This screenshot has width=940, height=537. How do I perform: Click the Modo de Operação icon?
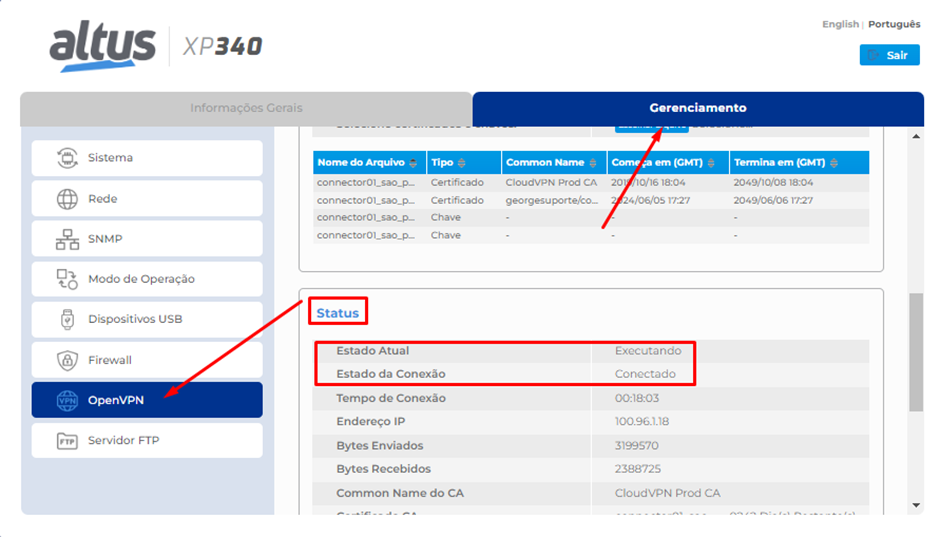tap(67, 279)
